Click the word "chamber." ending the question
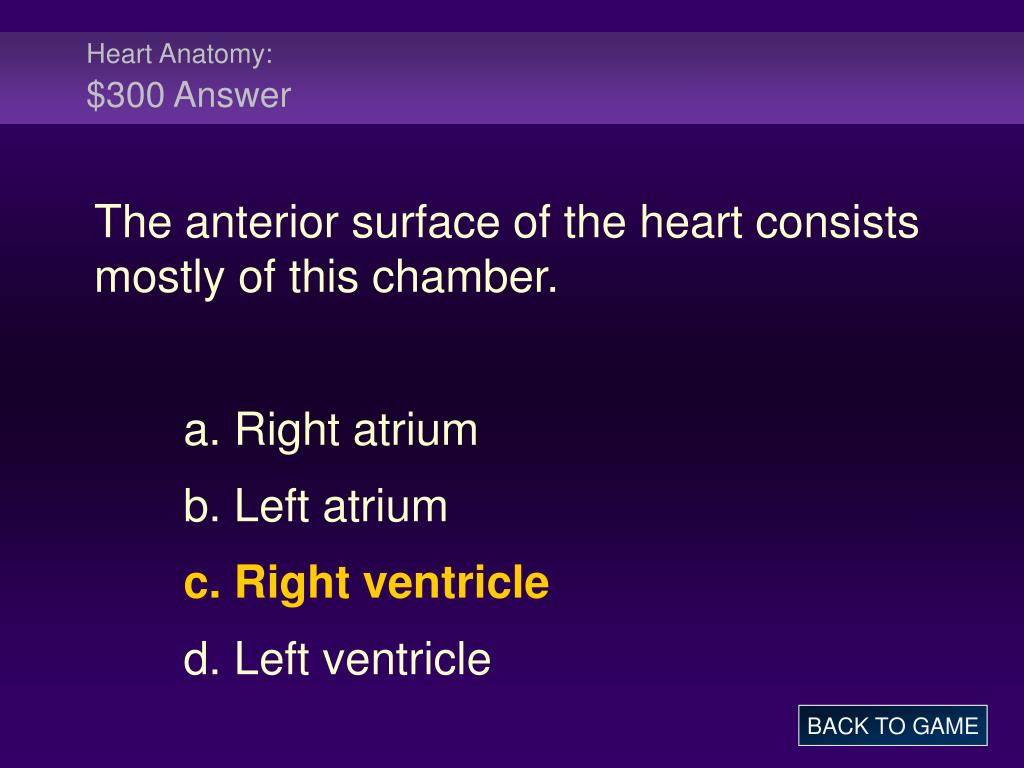Image resolution: width=1024 pixels, height=768 pixels. coord(465,276)
